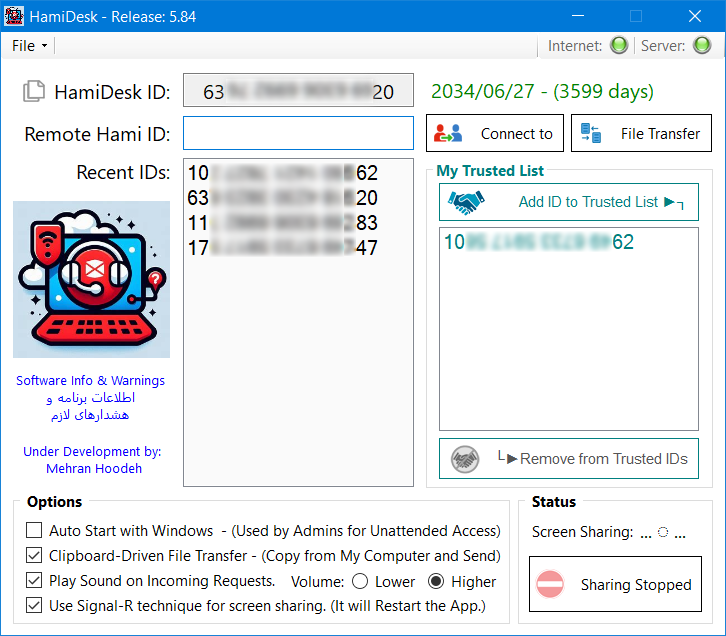Click the Server status green indicator
Screen dimensions: 726x636
click(702, 45)
